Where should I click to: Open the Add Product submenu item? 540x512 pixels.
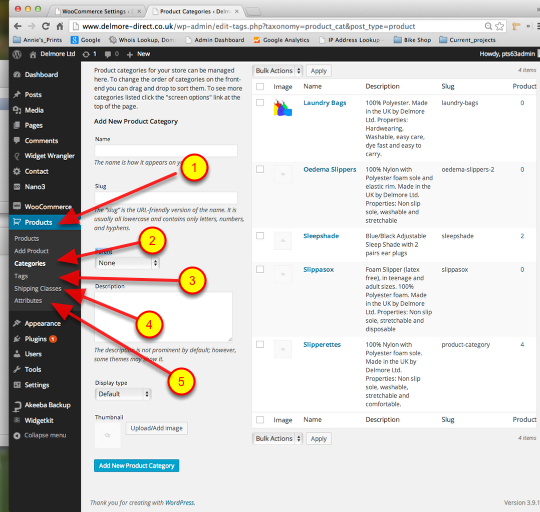(31, 251)
